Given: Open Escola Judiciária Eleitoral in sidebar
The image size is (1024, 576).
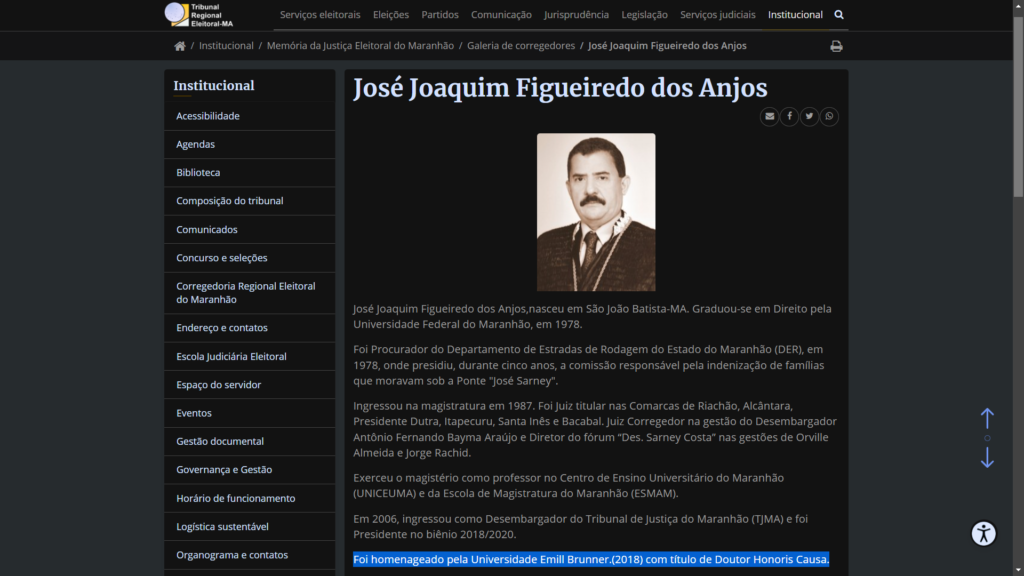Looking at the screenshot, I should click(231, 357).
